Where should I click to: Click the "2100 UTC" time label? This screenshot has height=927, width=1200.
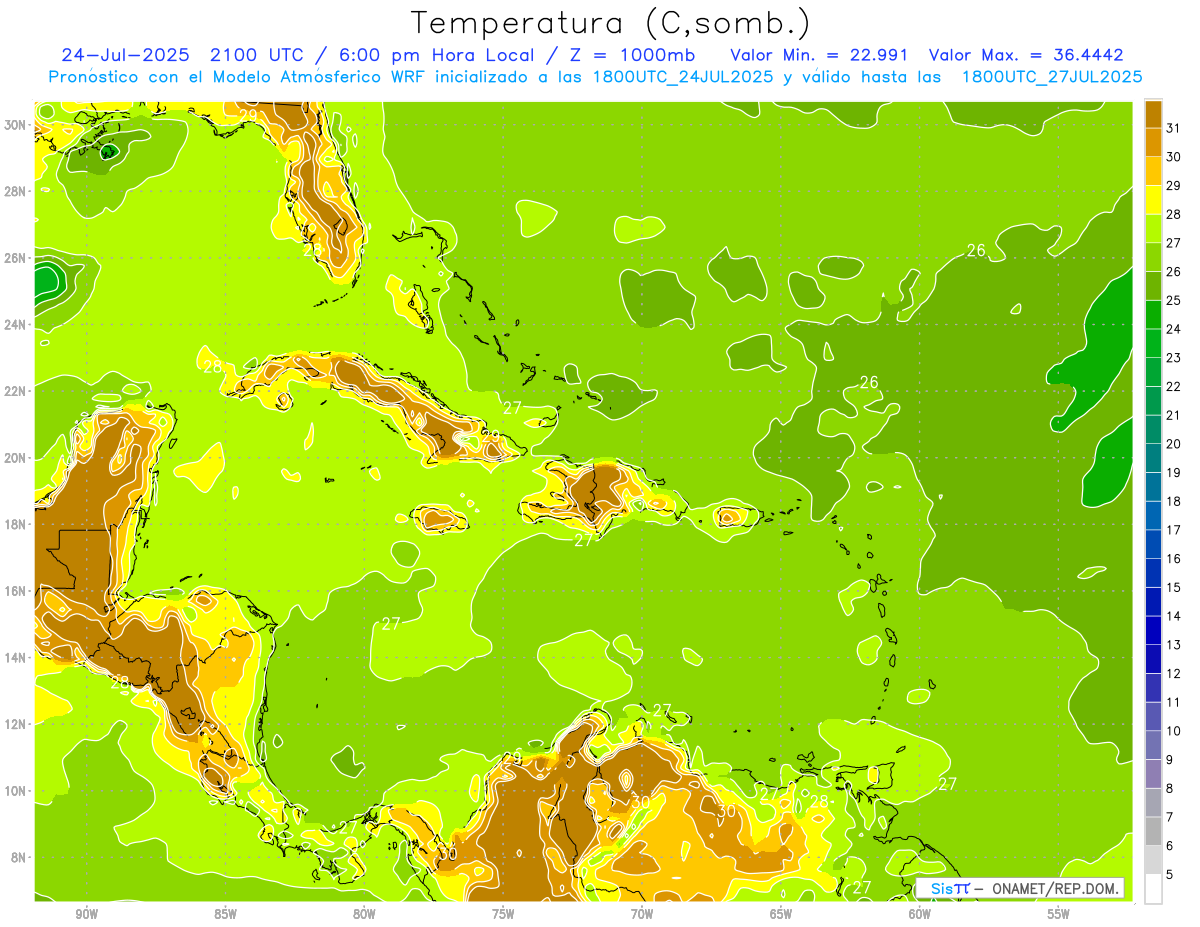[259, 55]
